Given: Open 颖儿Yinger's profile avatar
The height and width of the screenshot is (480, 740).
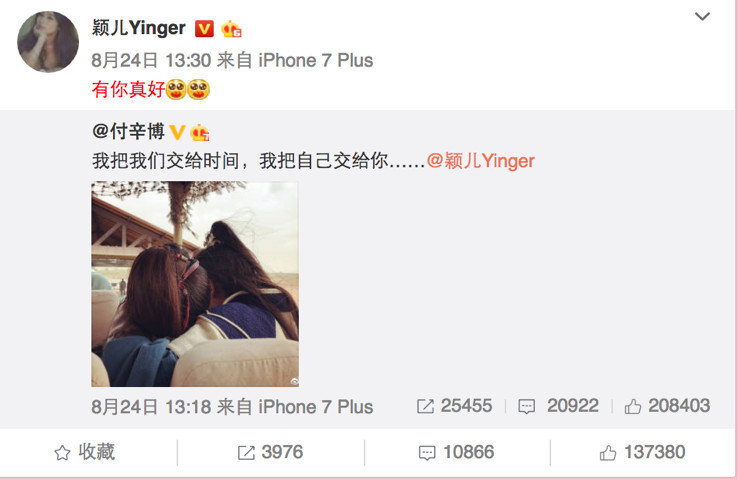Looking at the screenshot, I should coord(48,42).
